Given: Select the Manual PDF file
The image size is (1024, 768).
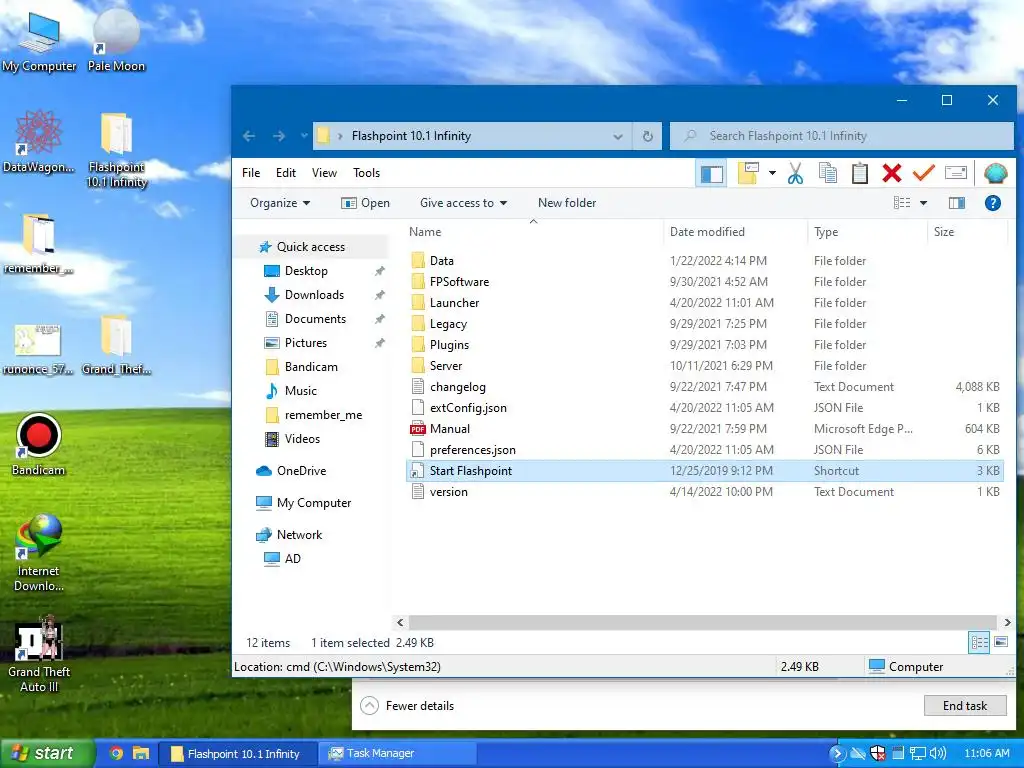Looking at the screenshot, I should tap(449, 429).
